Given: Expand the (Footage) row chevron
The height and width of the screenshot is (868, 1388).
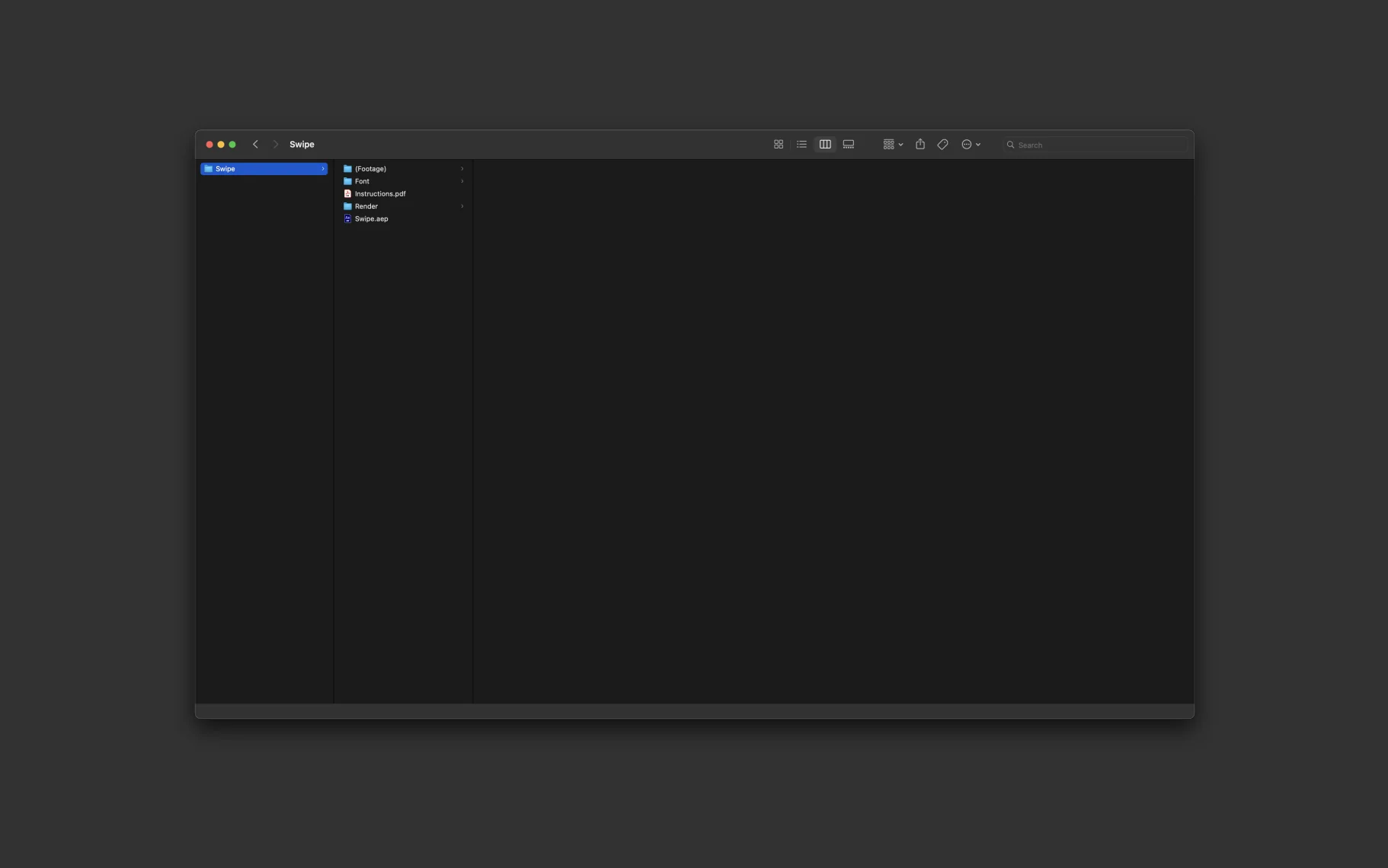Looking at the screenshot, I should point(462,169).
